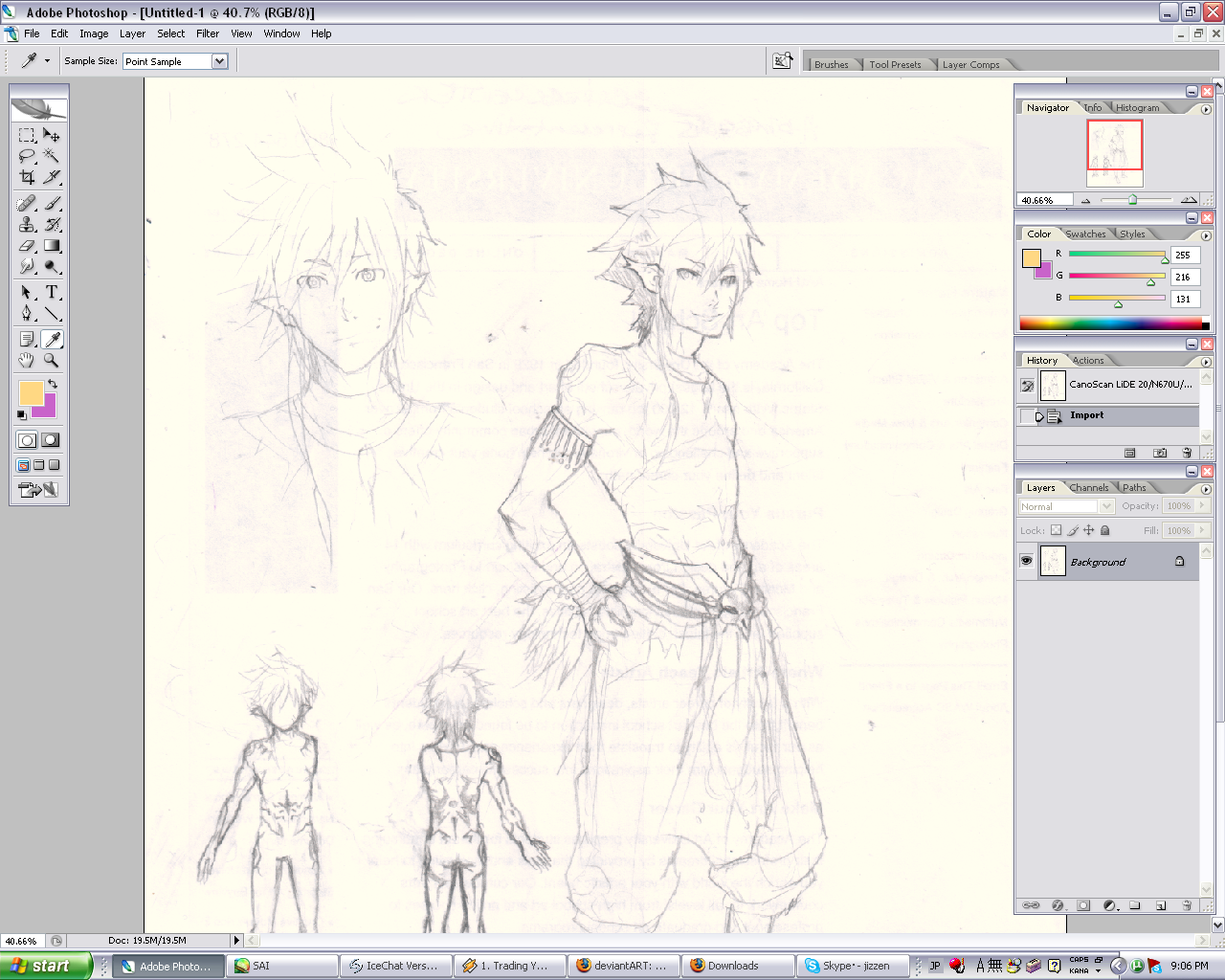Reset default colors mini icon
1225x980 pixels.
click(22, 415)
